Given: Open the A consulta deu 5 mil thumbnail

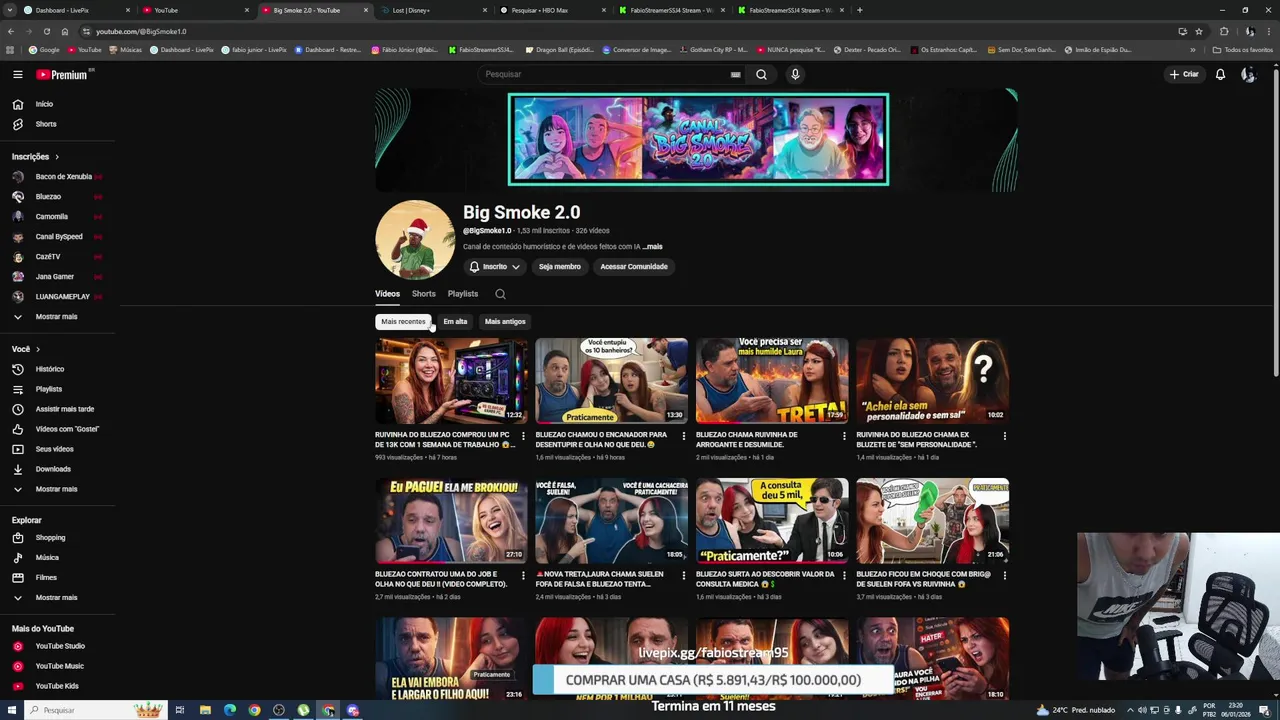Looking at the screenshot, I should [x=772, y=520].
